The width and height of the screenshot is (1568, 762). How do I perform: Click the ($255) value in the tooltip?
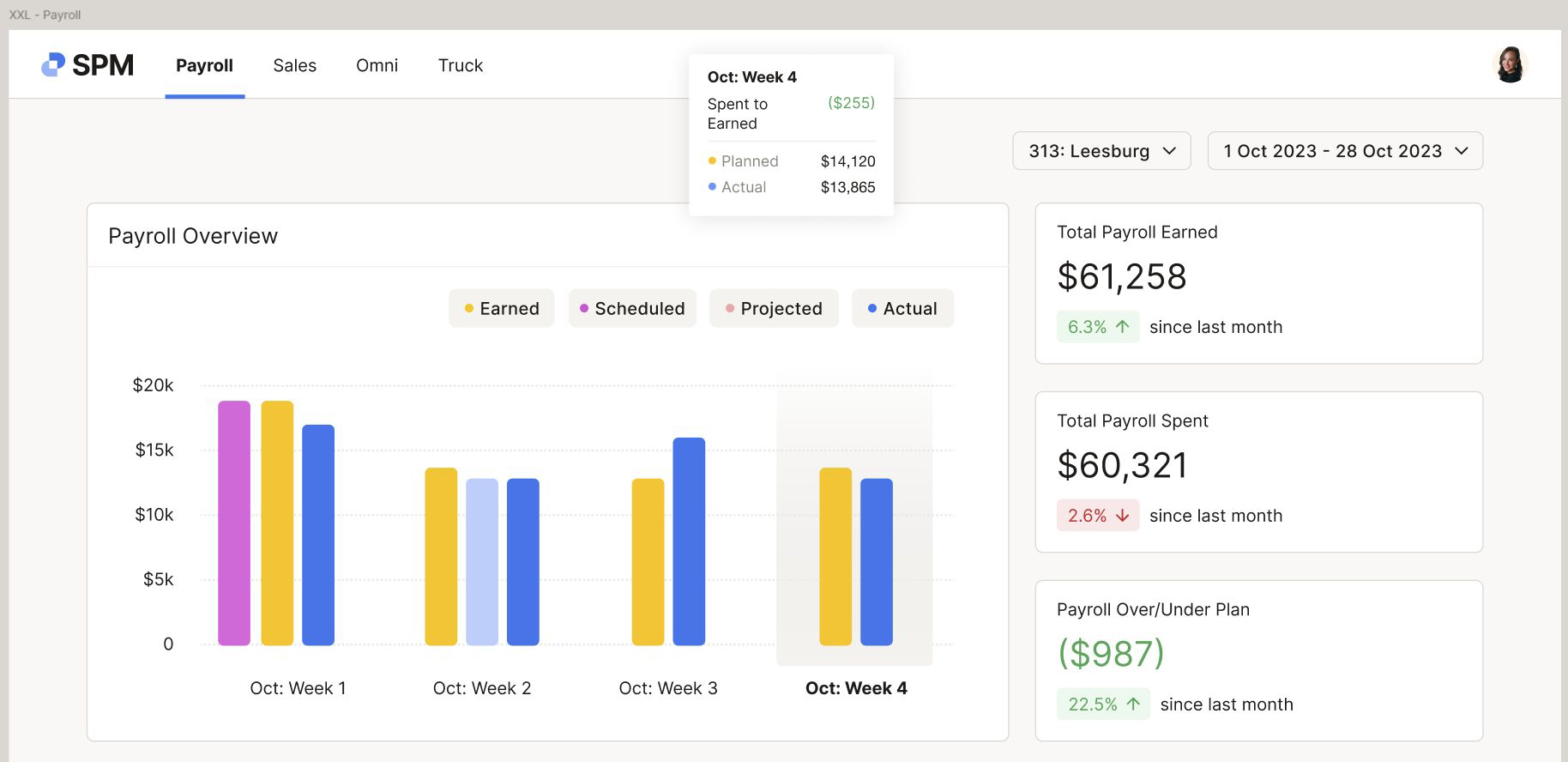[852, 103]
